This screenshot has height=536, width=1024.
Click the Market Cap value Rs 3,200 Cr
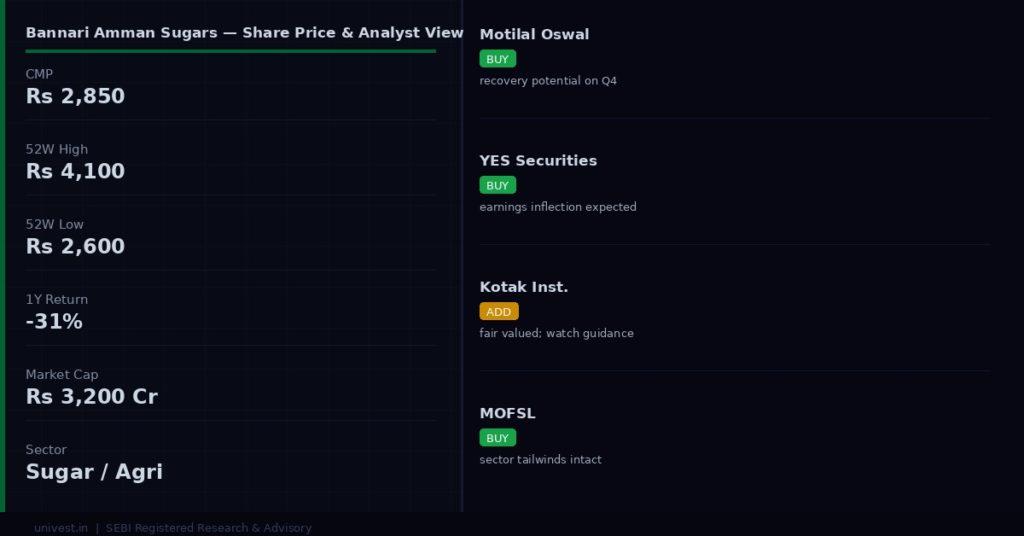91,396
